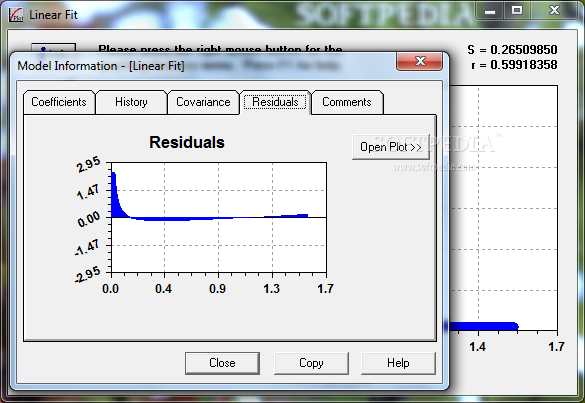Click the S = 0.26509850 value in Linear Fit window

[512, 50]
